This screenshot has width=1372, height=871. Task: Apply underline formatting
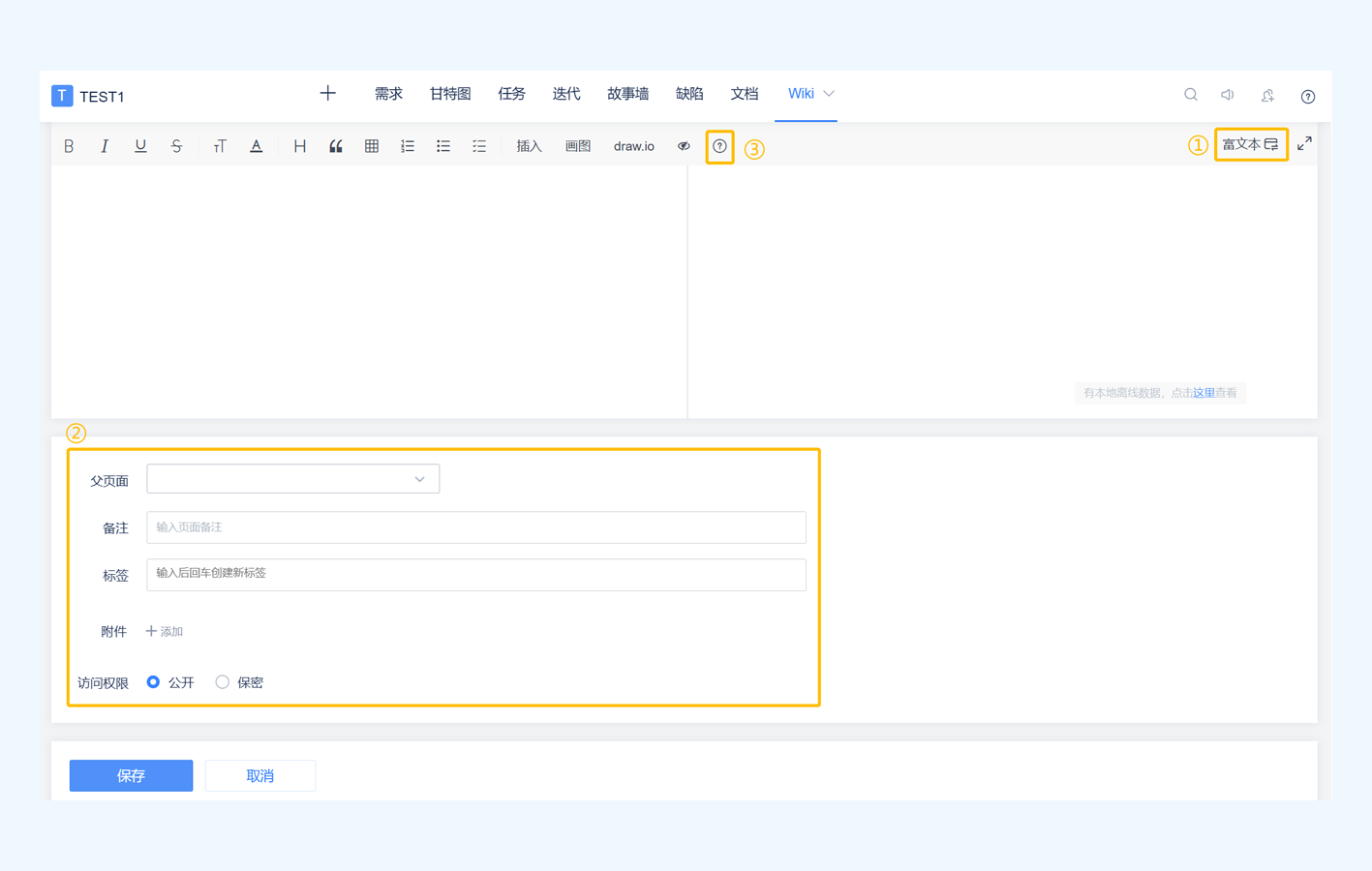pos(140,146)
